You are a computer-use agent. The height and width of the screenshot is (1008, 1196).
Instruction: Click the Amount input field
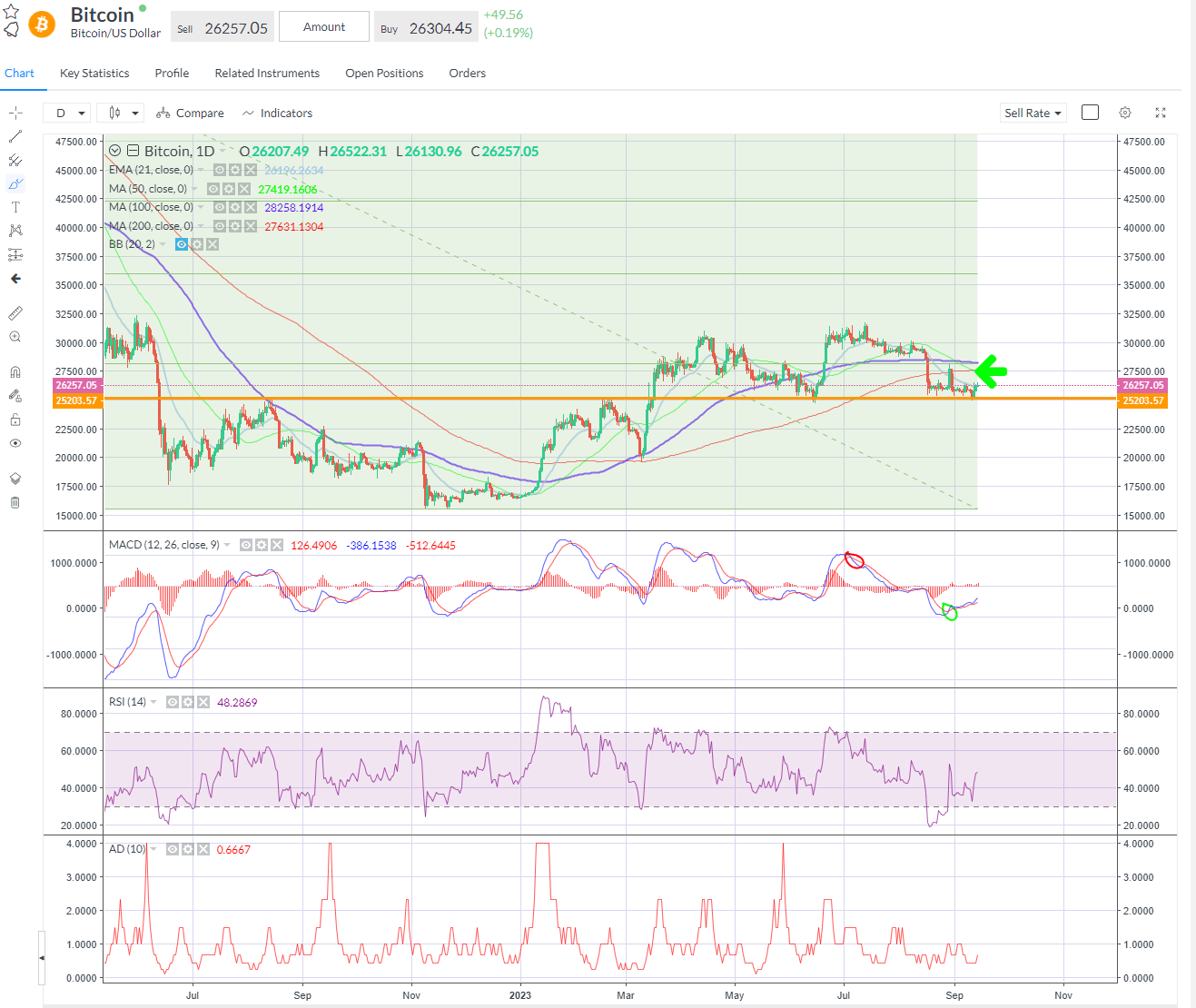(x=324, y=27)
